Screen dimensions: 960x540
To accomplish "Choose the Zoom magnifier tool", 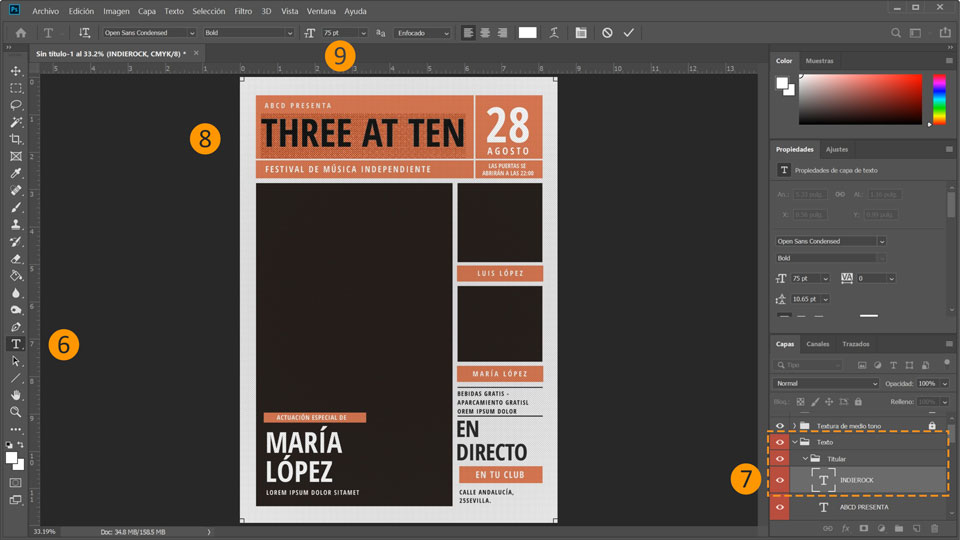I will (16, 412).
